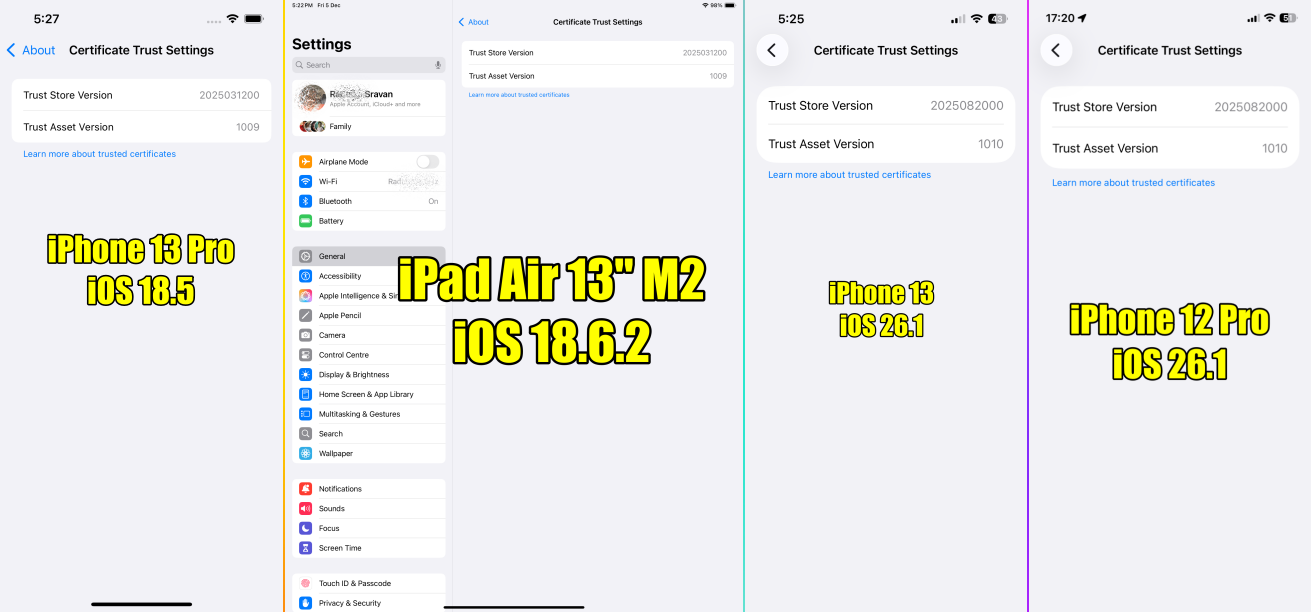Image resolution: width=1311 pixels, height=612 pixels.
Task: Open trusted certificates link on iPhone 12 Pro screen
Action: pos(1133,183)
